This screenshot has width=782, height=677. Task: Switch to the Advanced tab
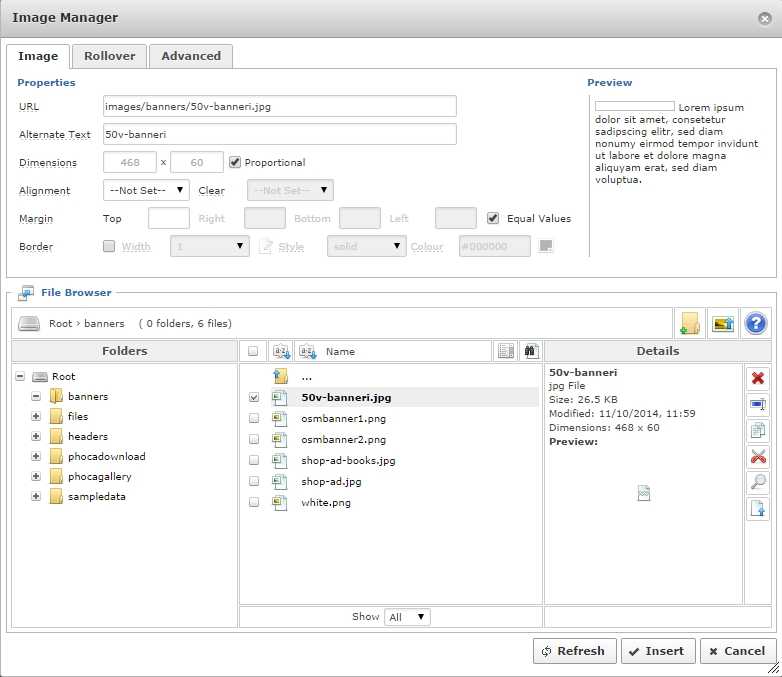[x=191, y=56]
